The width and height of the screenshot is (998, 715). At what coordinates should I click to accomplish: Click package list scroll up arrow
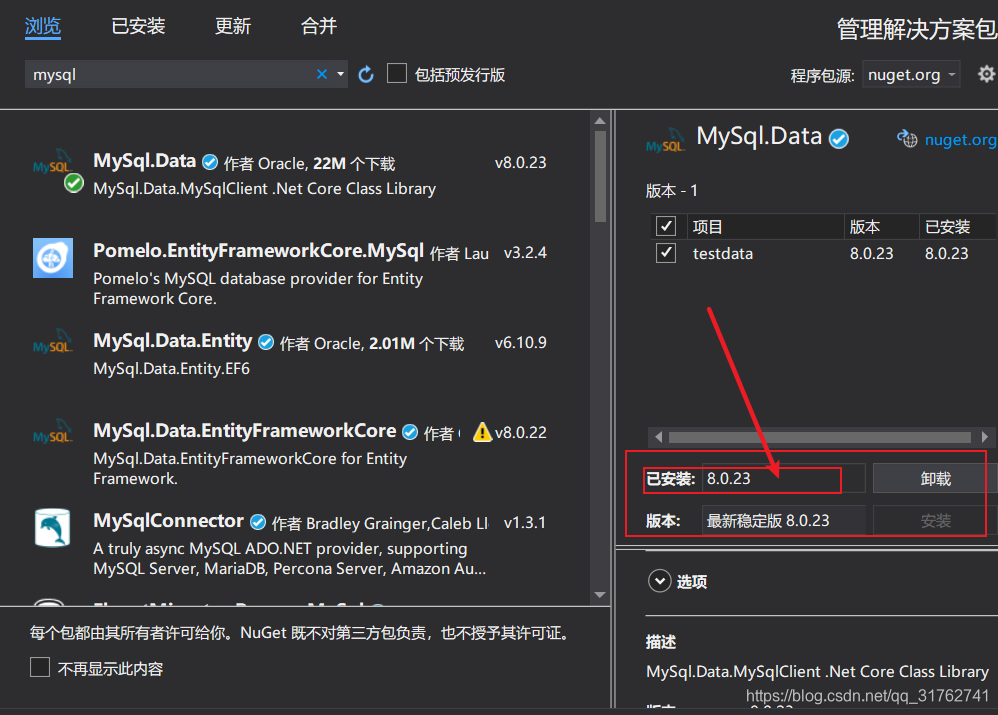[600, 121]
